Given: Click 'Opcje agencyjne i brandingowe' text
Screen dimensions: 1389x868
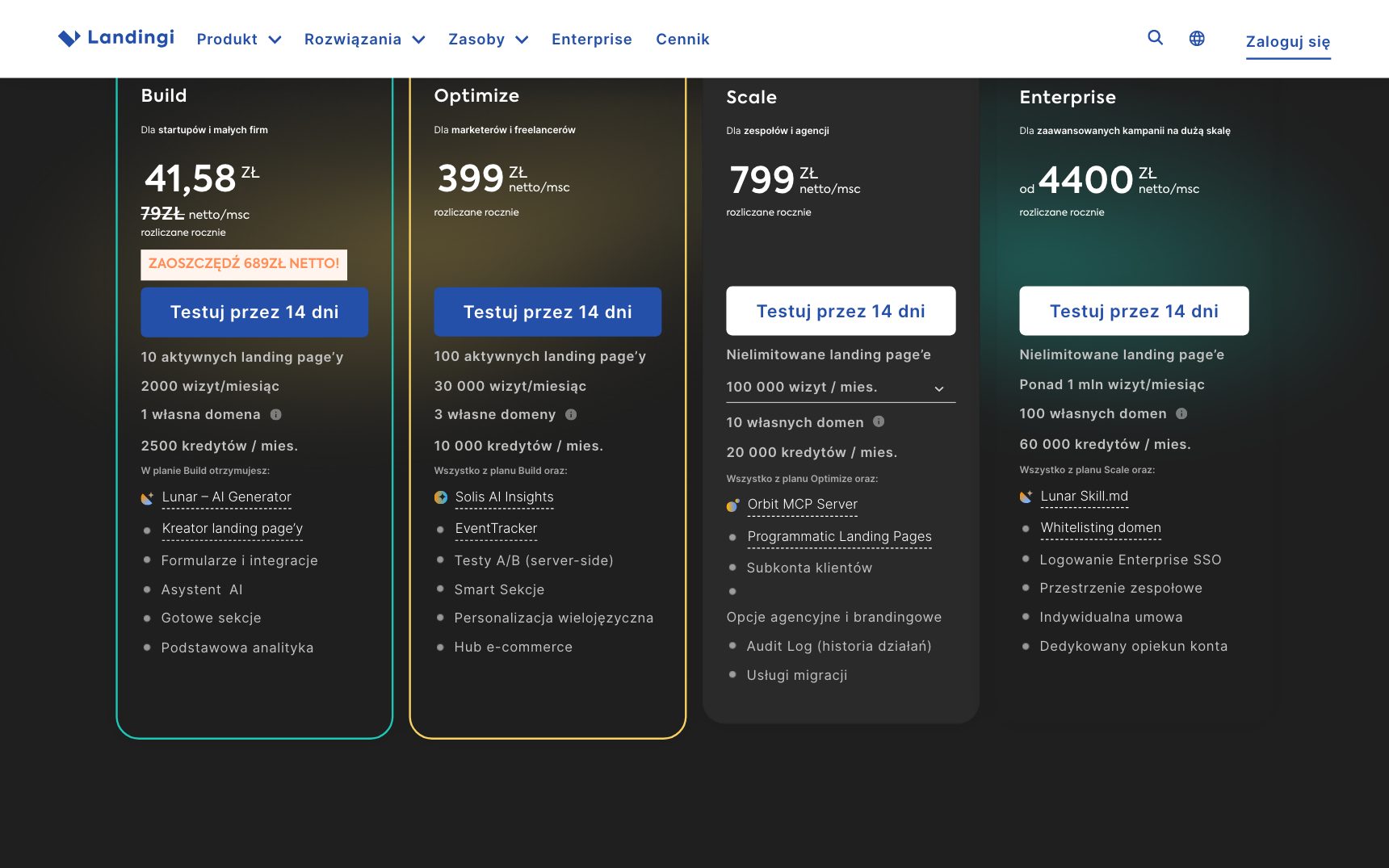Looking at the screenshot, I should pos(834,617).
